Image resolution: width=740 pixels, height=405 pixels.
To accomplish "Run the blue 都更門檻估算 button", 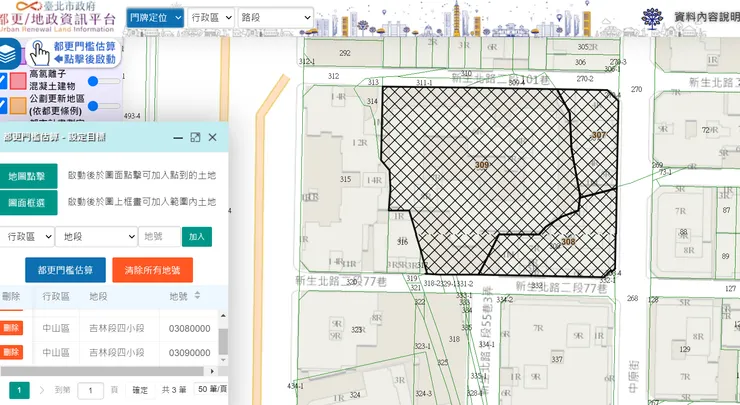I will pos(66,270).
